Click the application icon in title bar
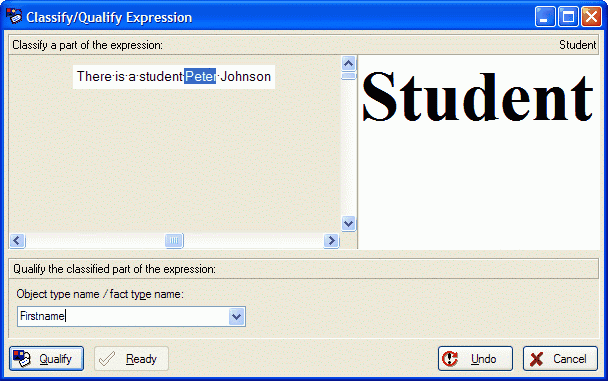The image size is (608, 381). coord(14,16)
